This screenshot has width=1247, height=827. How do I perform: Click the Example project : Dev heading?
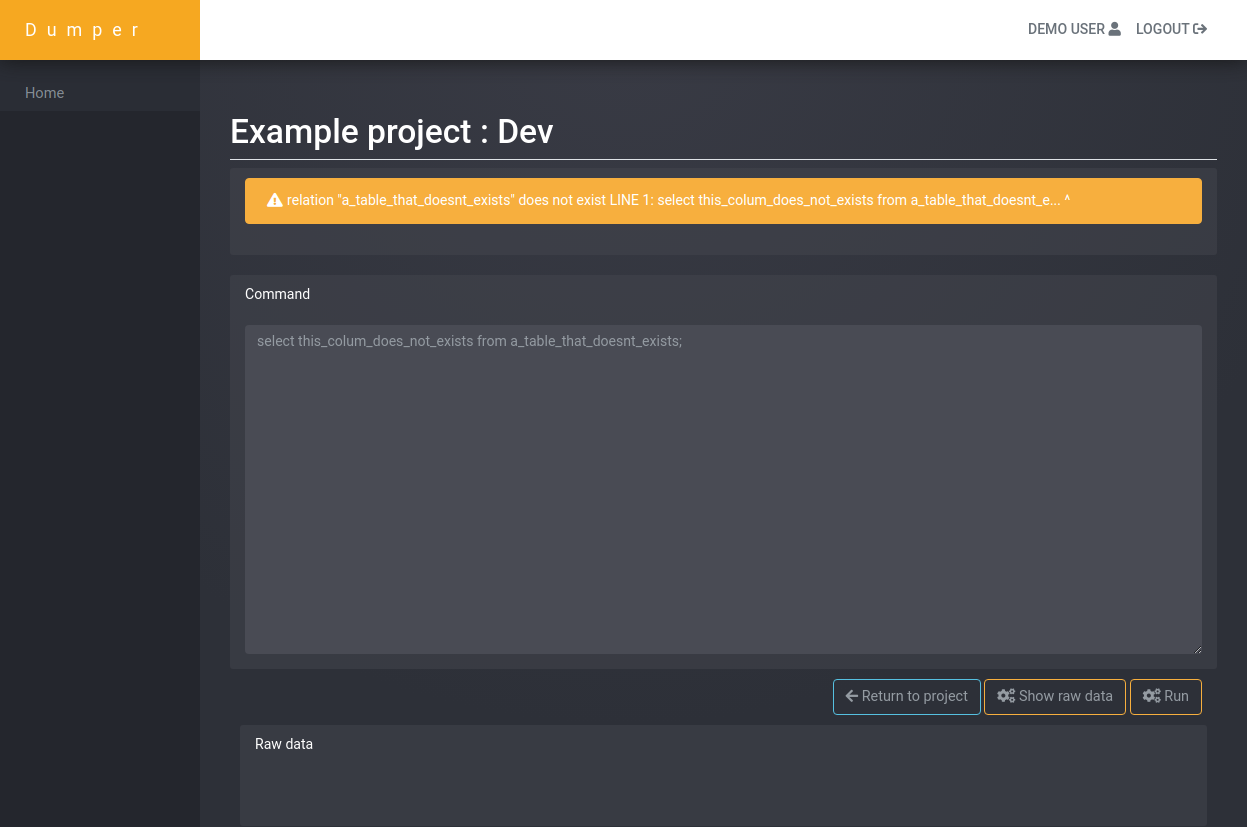pos(392,131)
